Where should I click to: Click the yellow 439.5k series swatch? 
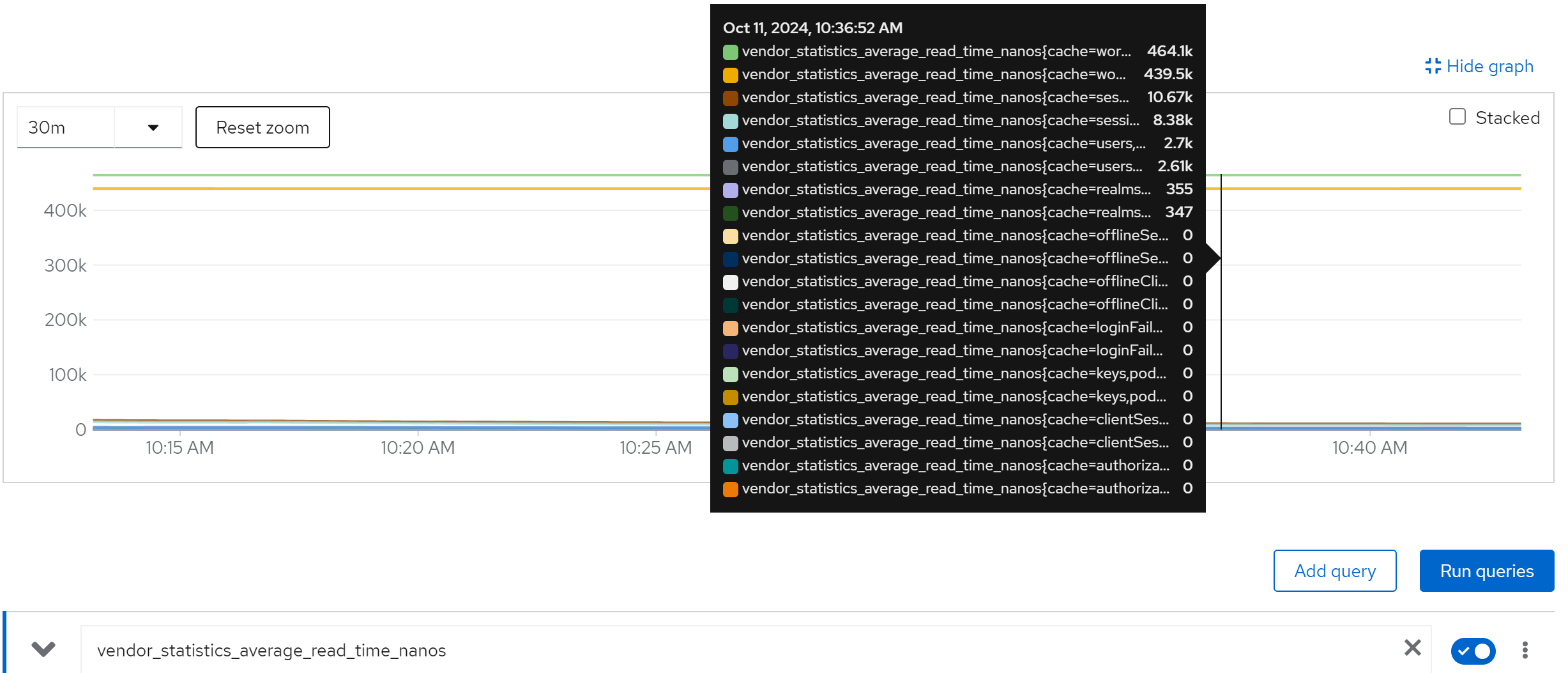[x=730, y=75]
